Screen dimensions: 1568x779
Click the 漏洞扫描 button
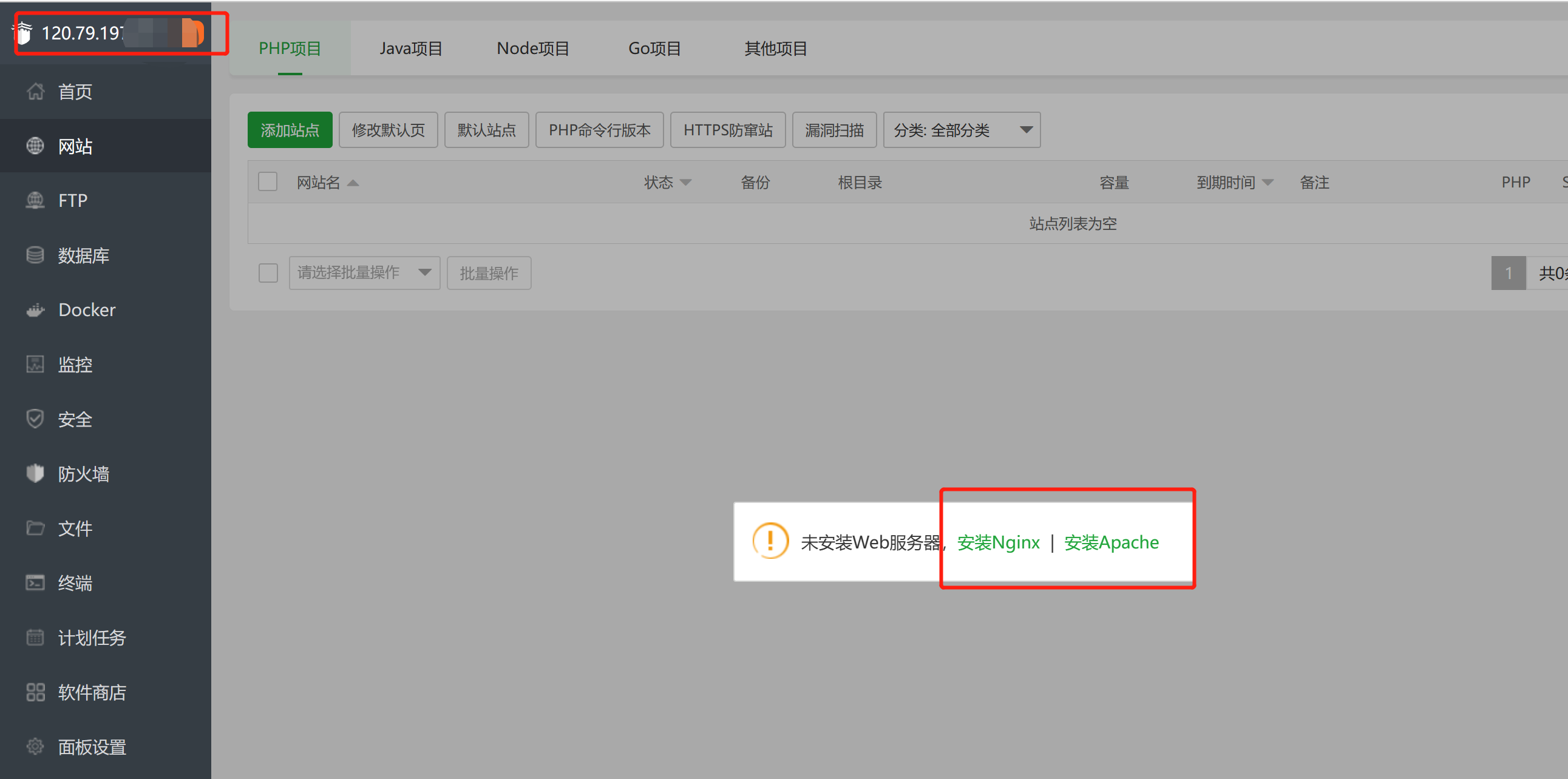point(835,130)
